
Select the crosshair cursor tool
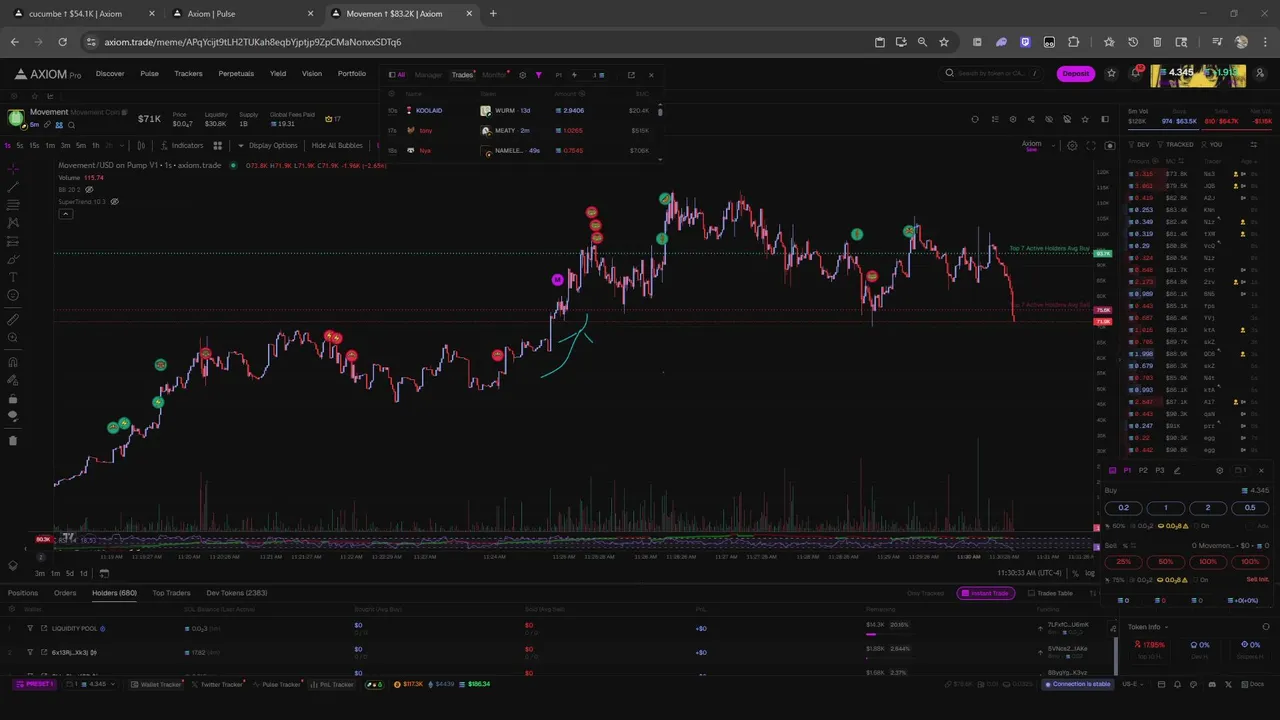tap(12, 169)
